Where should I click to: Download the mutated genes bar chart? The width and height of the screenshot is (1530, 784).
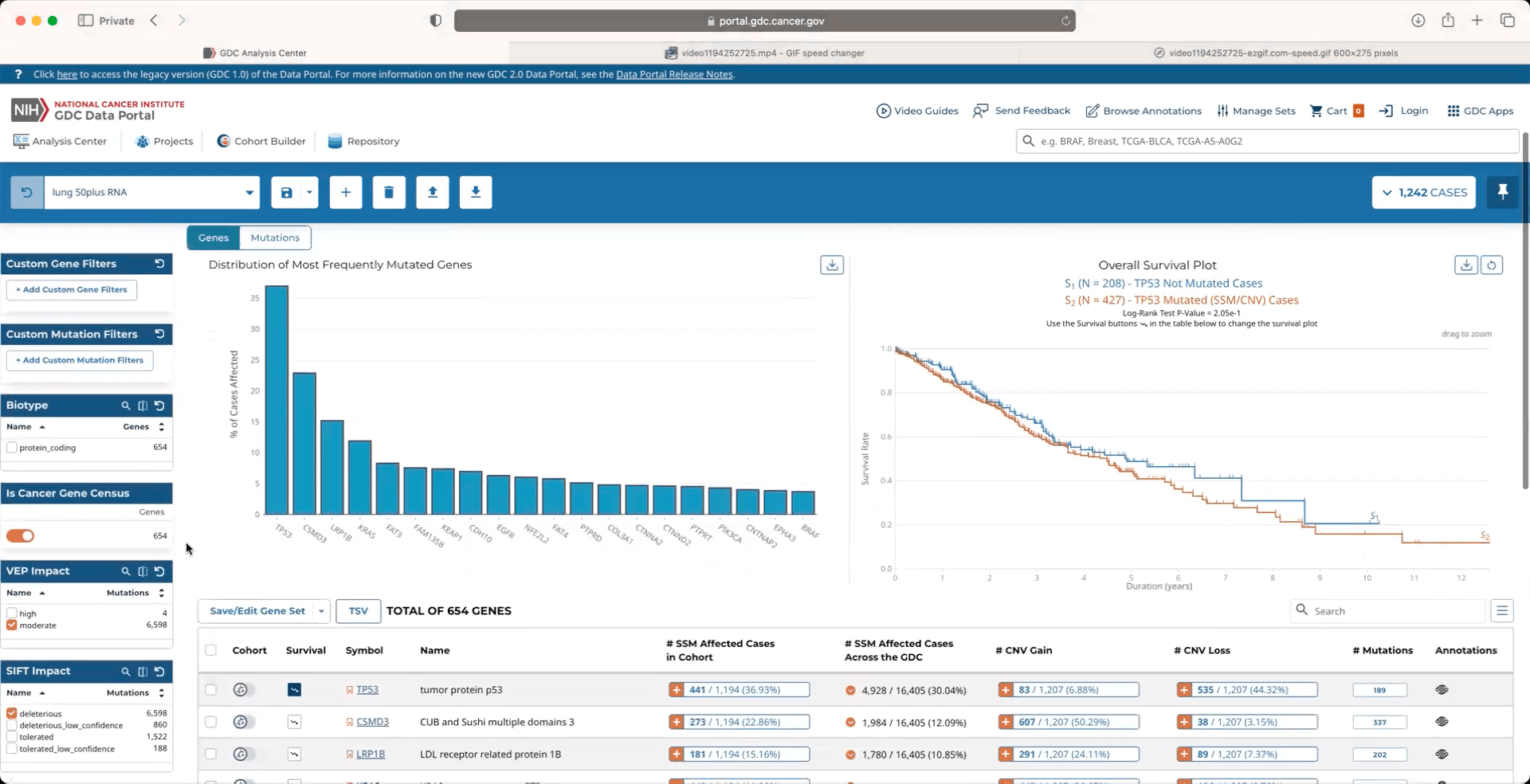831,265
